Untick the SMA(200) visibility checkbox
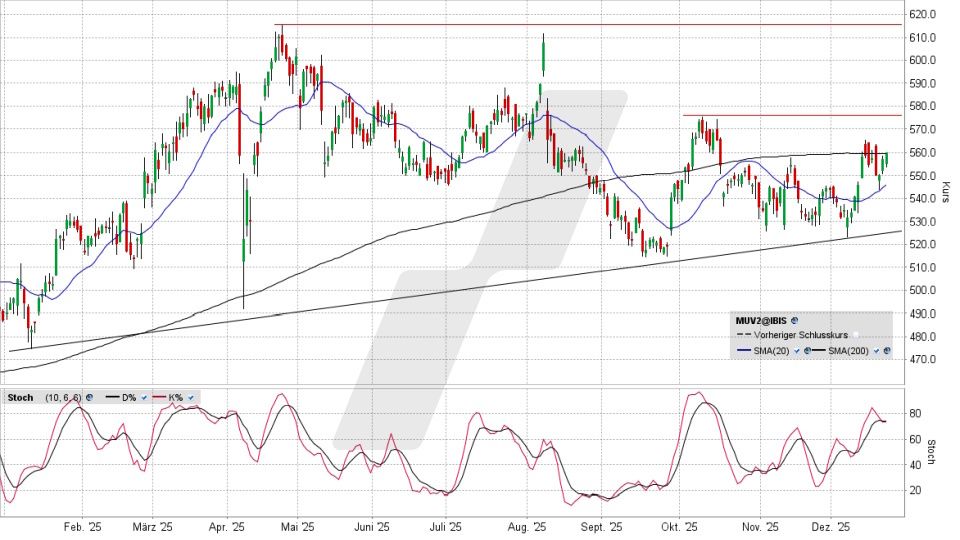The width and height of the screenshot is (960, 540). click(x=876, y=351)
